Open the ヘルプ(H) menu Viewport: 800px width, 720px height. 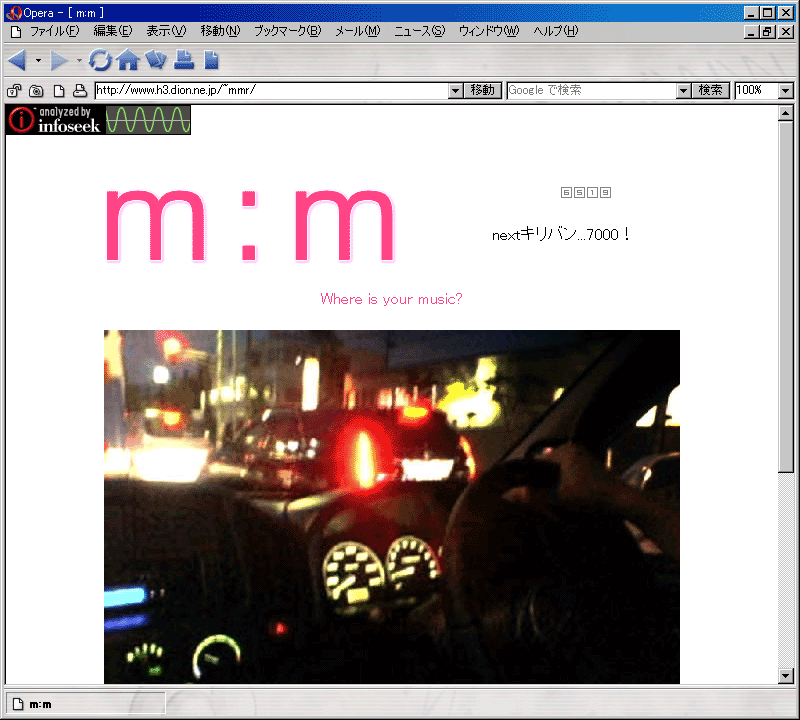[556, 31]
